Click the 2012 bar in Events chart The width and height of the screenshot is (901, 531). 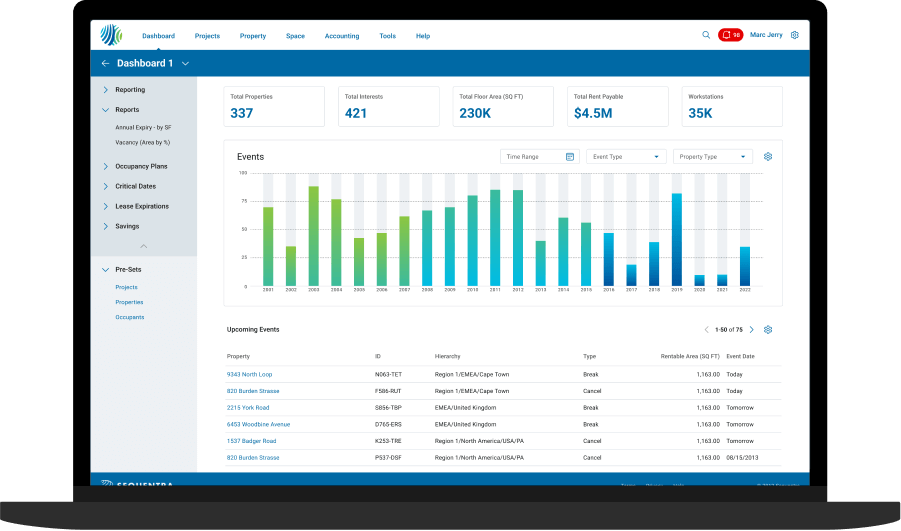coord(518,238)
